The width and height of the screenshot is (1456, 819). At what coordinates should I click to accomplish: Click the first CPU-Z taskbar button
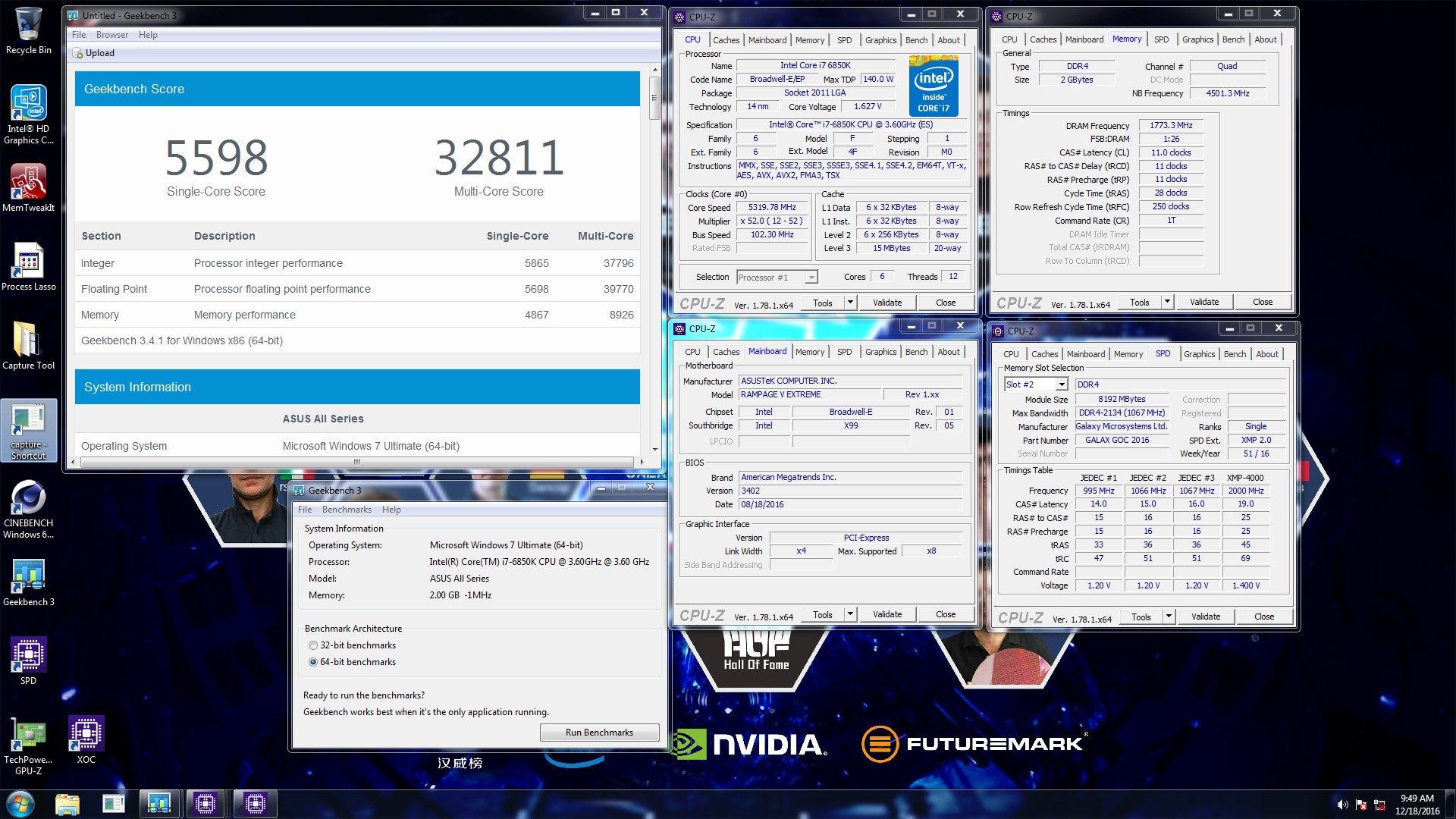click(206, 804)
